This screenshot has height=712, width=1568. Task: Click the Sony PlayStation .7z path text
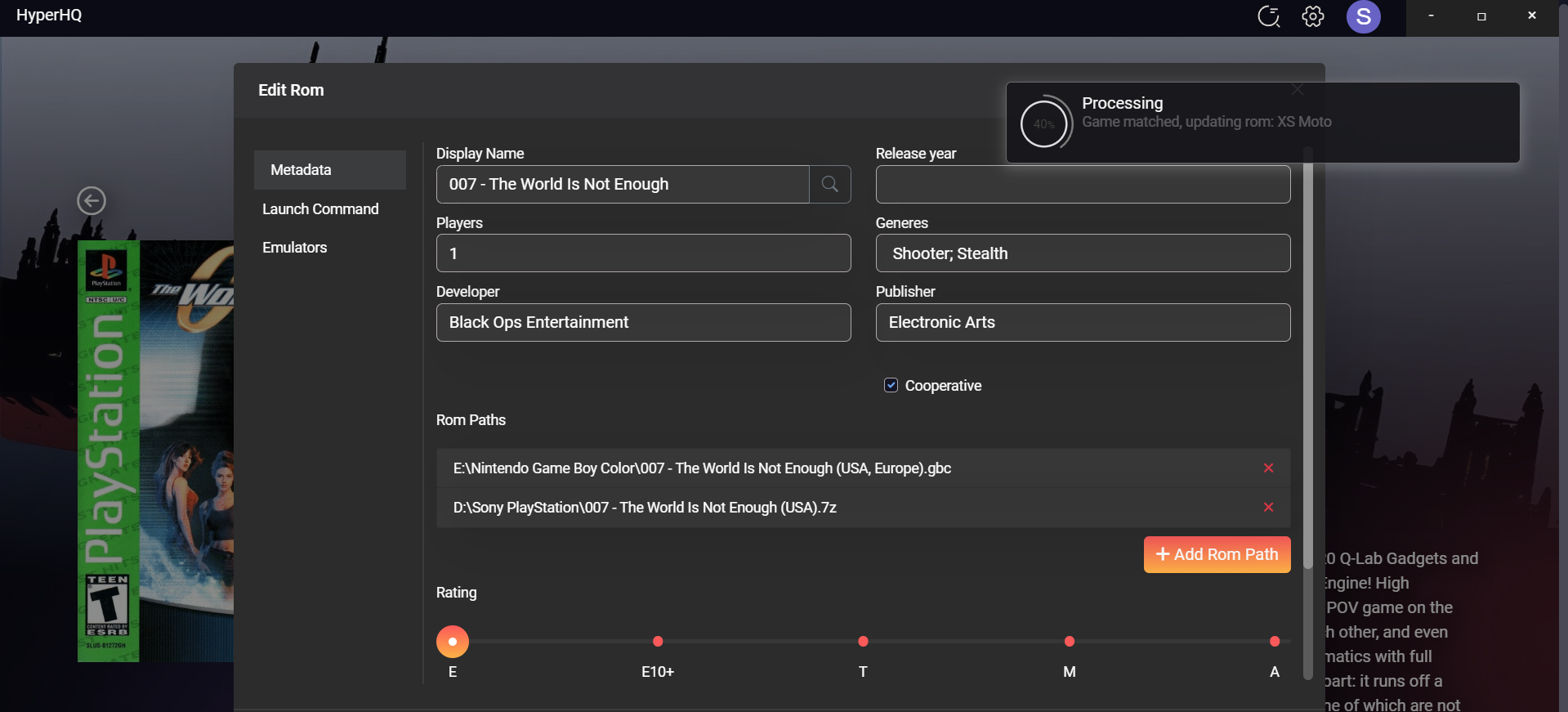click(x=645, y=508)
